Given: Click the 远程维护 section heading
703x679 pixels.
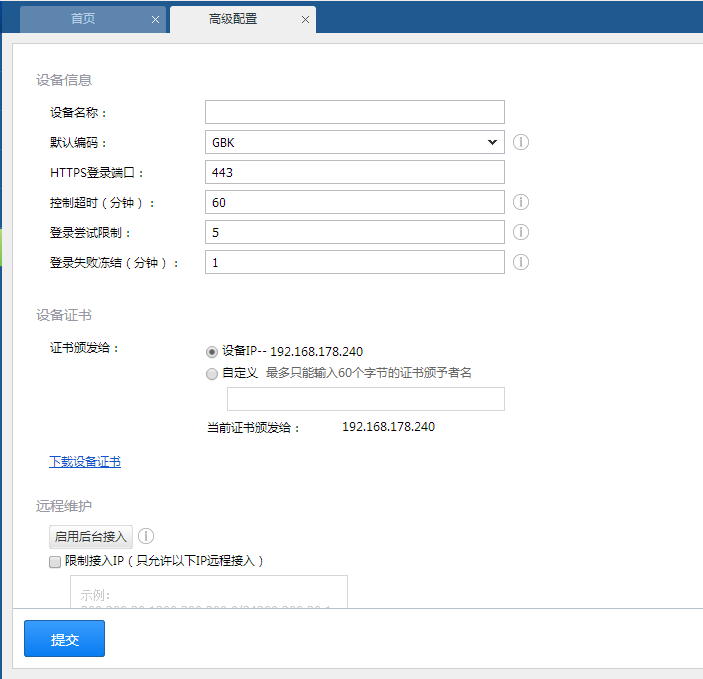Looking at the screenshot, I should tap(64, 506).
